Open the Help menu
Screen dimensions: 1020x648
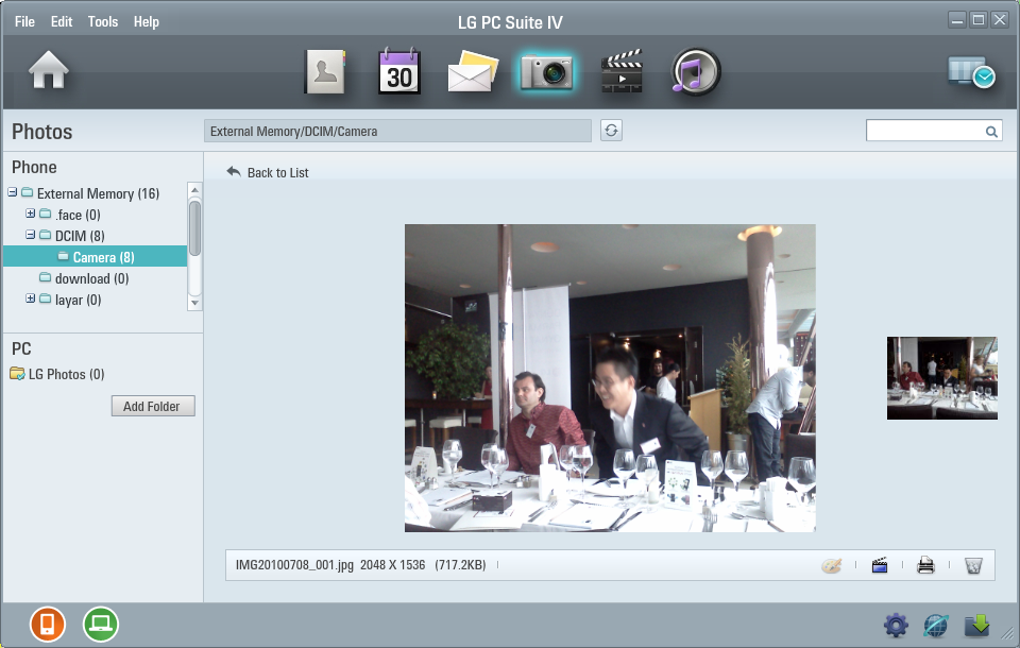[x=146, y=21]
